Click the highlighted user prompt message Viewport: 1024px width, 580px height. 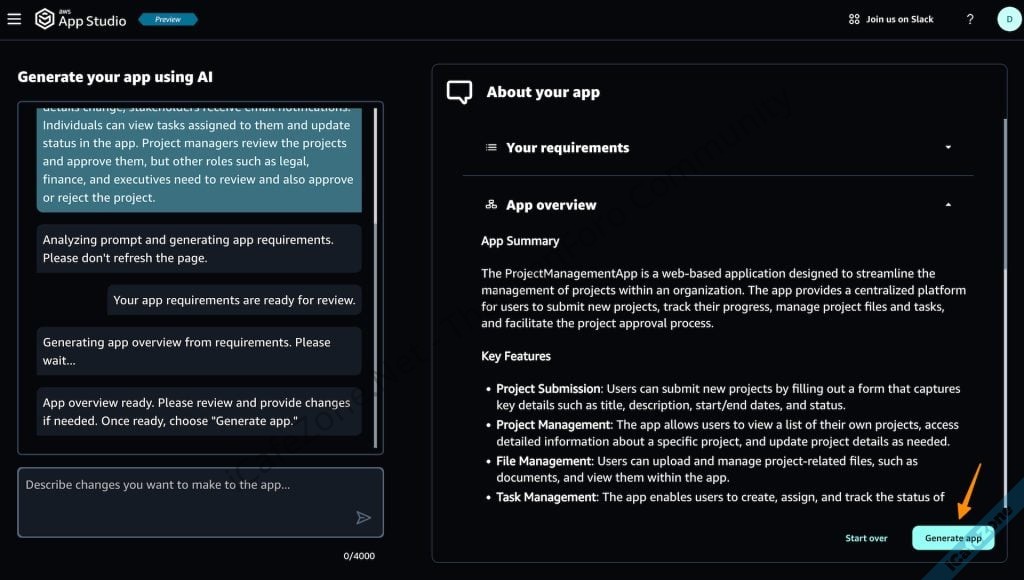click(199, 160)
